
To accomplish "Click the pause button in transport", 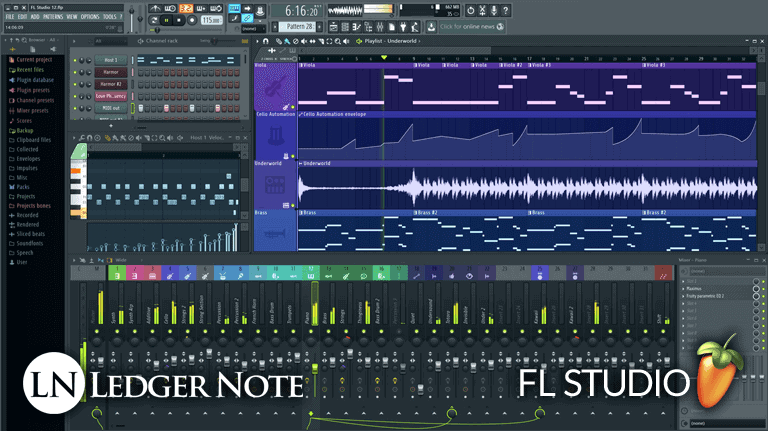I will [167, 20].
